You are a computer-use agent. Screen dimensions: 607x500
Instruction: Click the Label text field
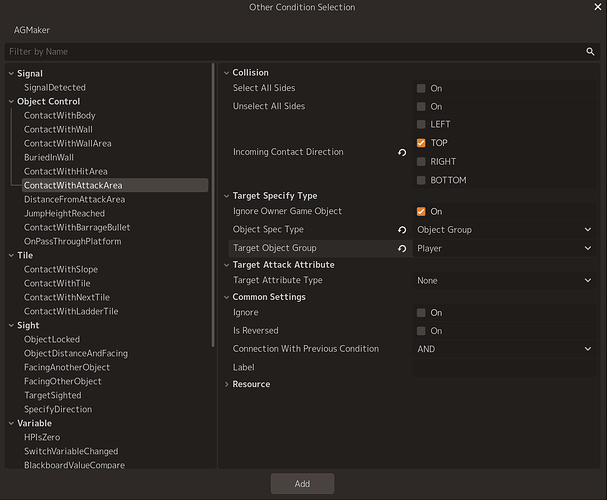504,367
